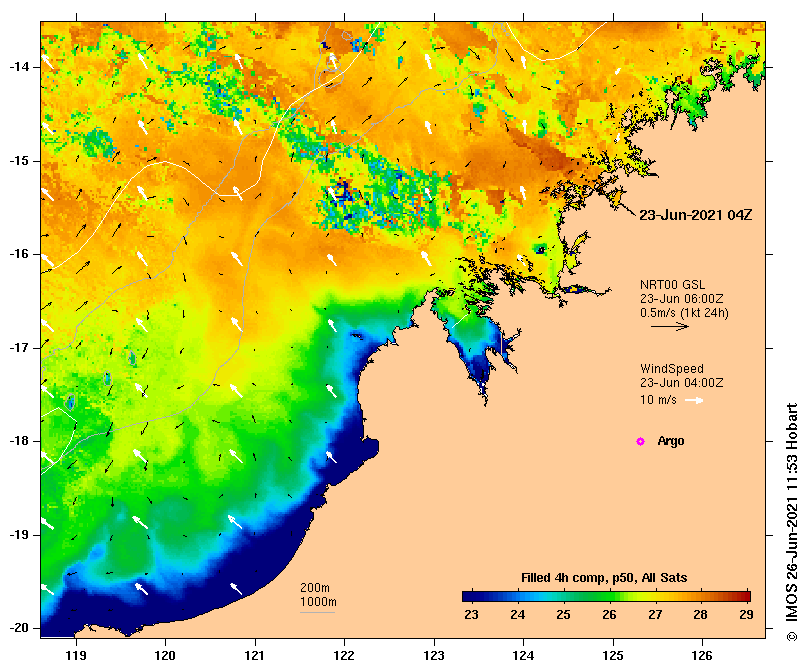
Task: Click 'Filled 4h comp, p50, All Sats' title
Action: pyautogui.click(x=604, y=578)
